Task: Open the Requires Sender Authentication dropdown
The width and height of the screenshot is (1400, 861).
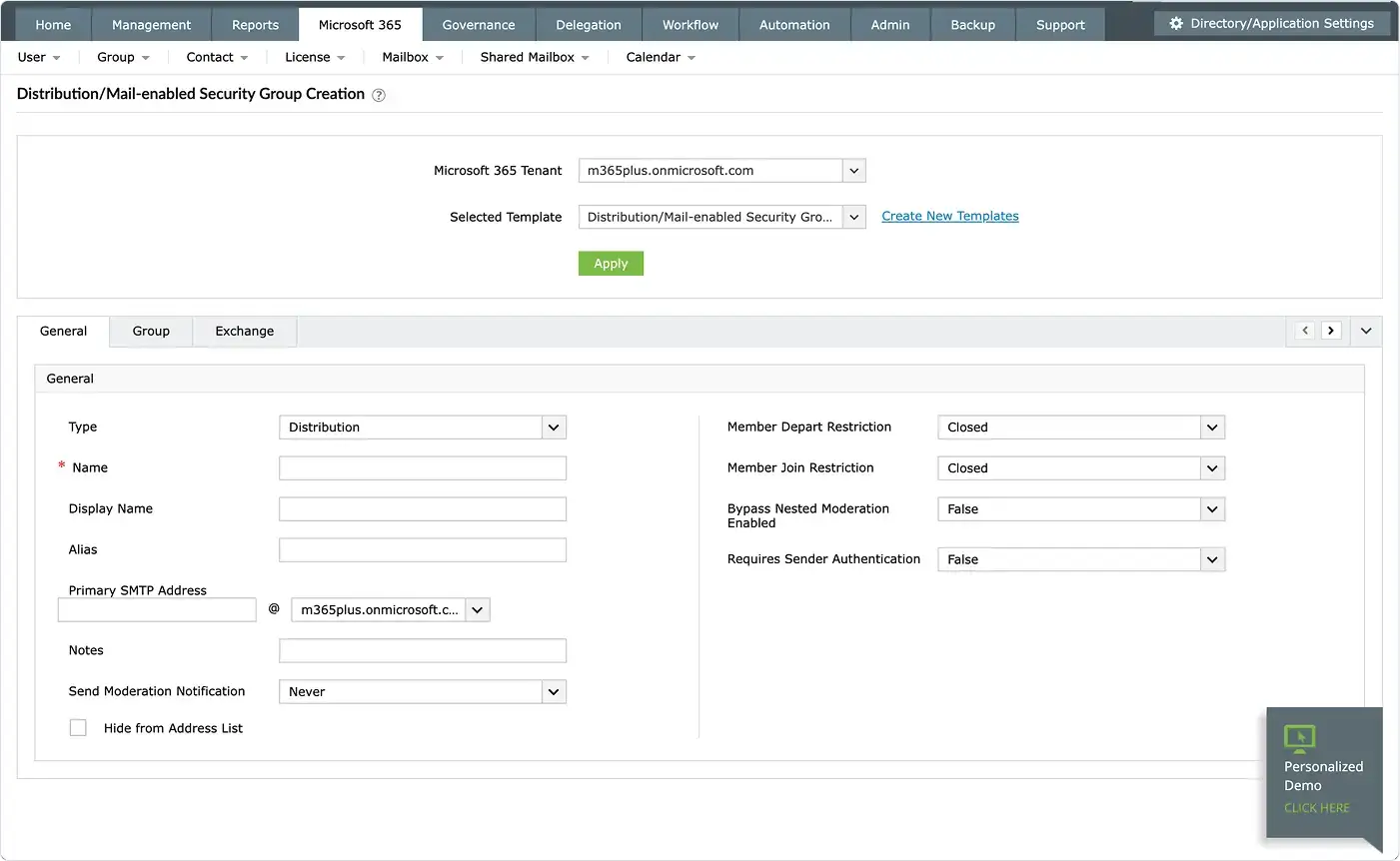Action: click(1211, 559)
